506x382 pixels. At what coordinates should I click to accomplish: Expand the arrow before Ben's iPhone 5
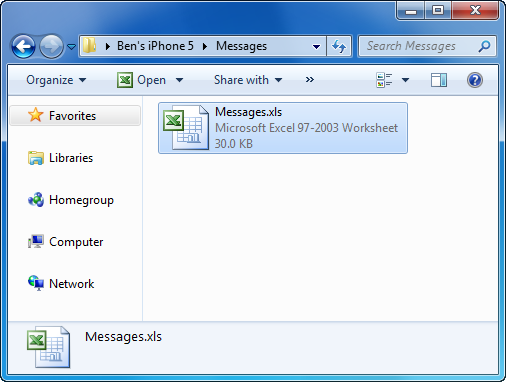coord(107,46)
